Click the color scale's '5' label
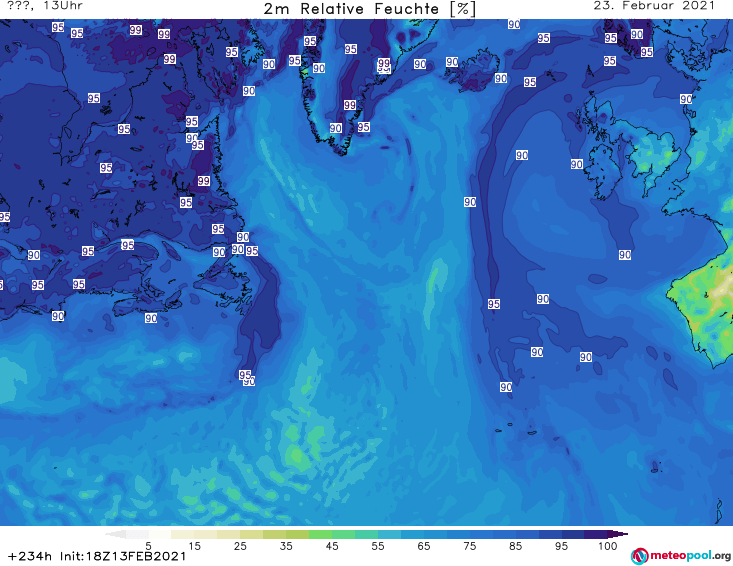Screen dimensions: 733x566 point(148,546)
